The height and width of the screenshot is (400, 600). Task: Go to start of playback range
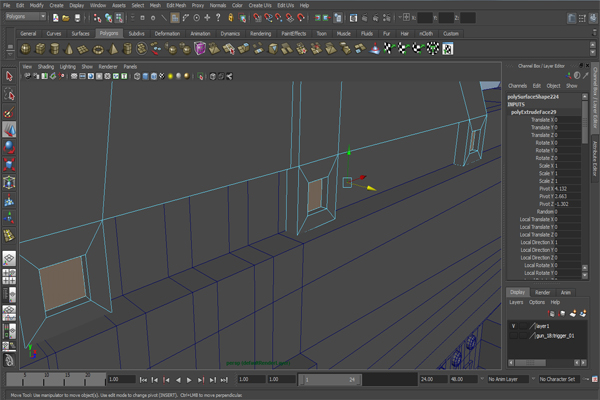pos(143,380)
